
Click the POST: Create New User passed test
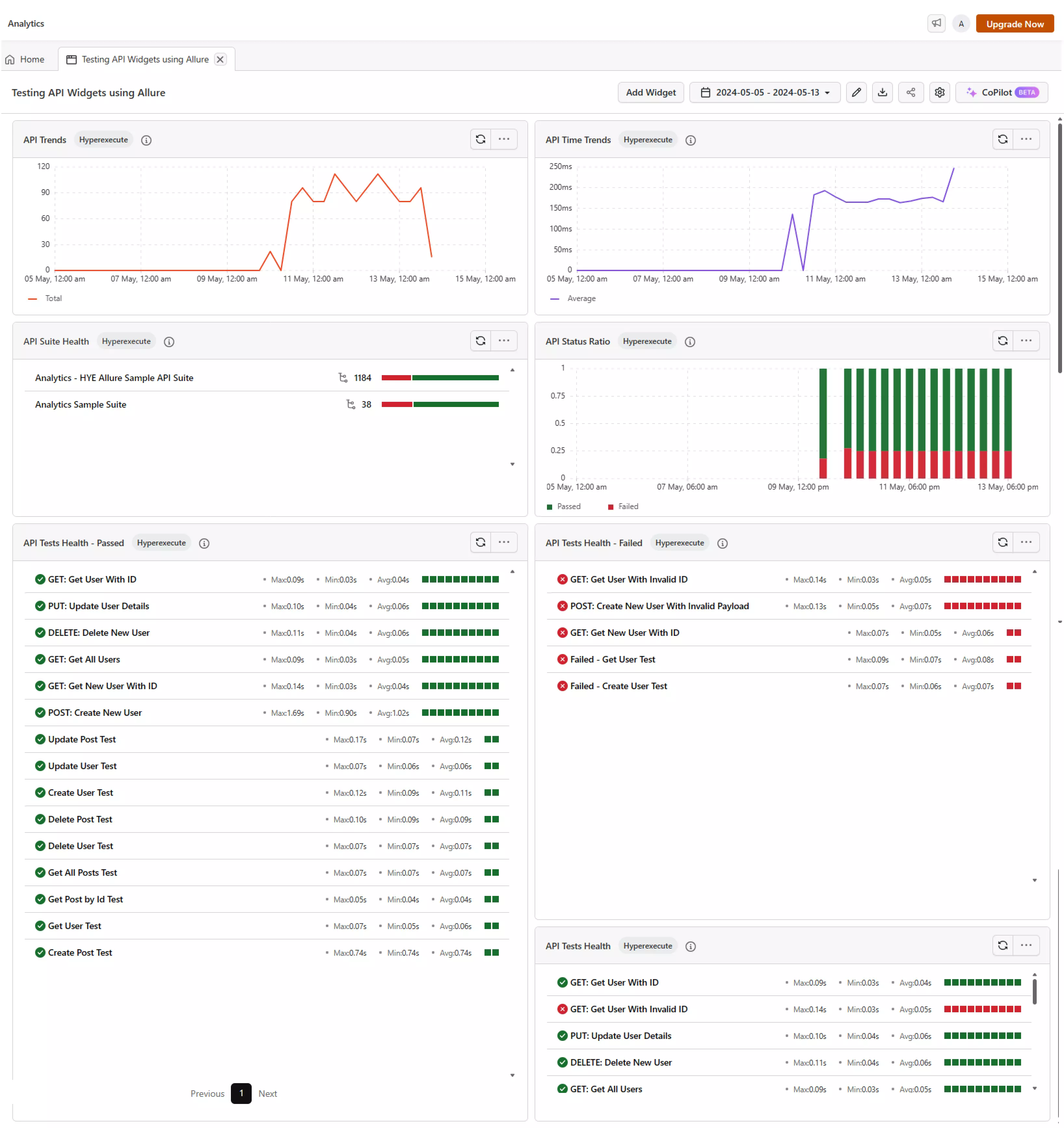click(266, 713)
